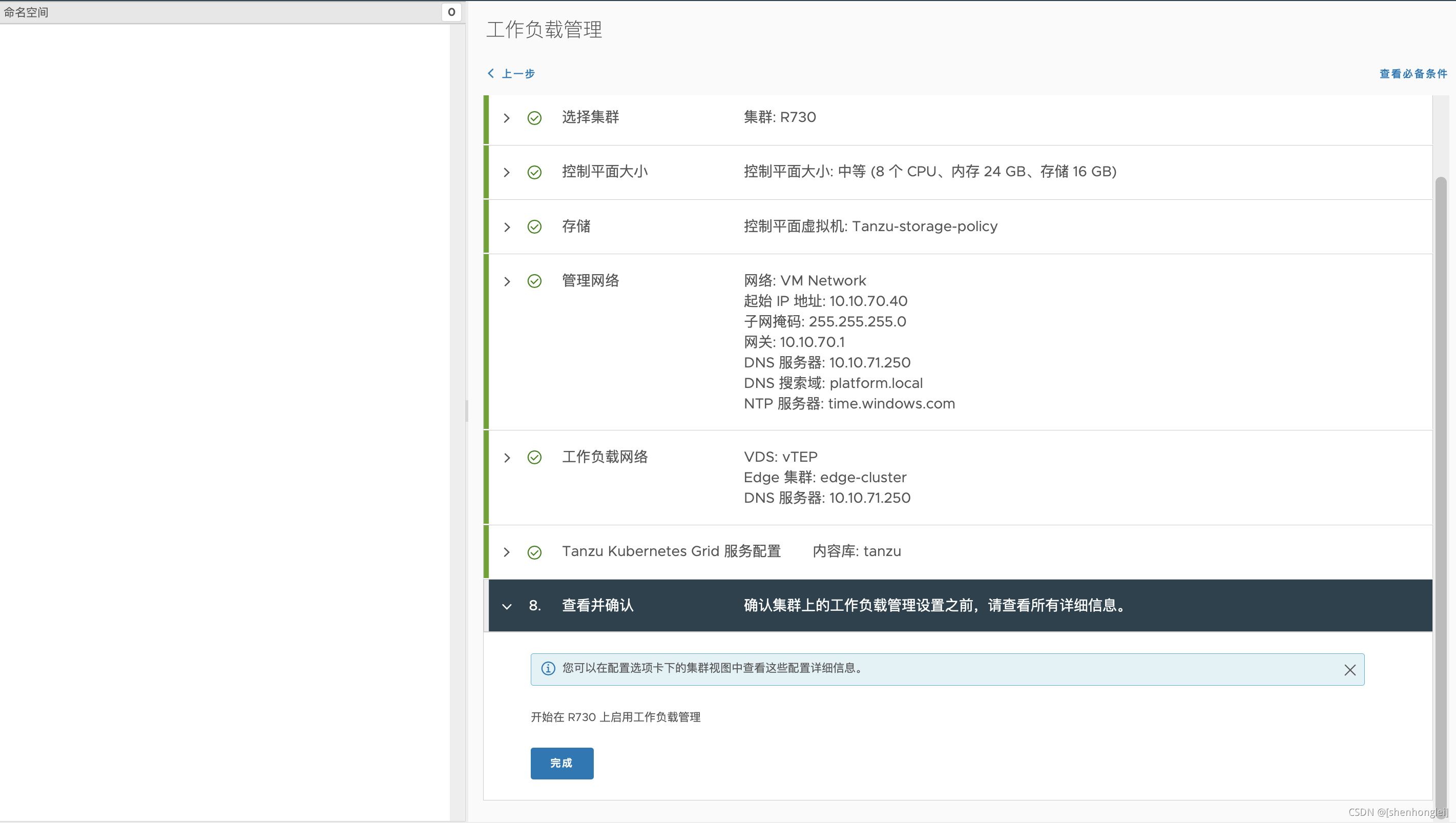Screen dimensions: 1456x823
Task: Expand the 管理网络 section
Action: [507, 281]
